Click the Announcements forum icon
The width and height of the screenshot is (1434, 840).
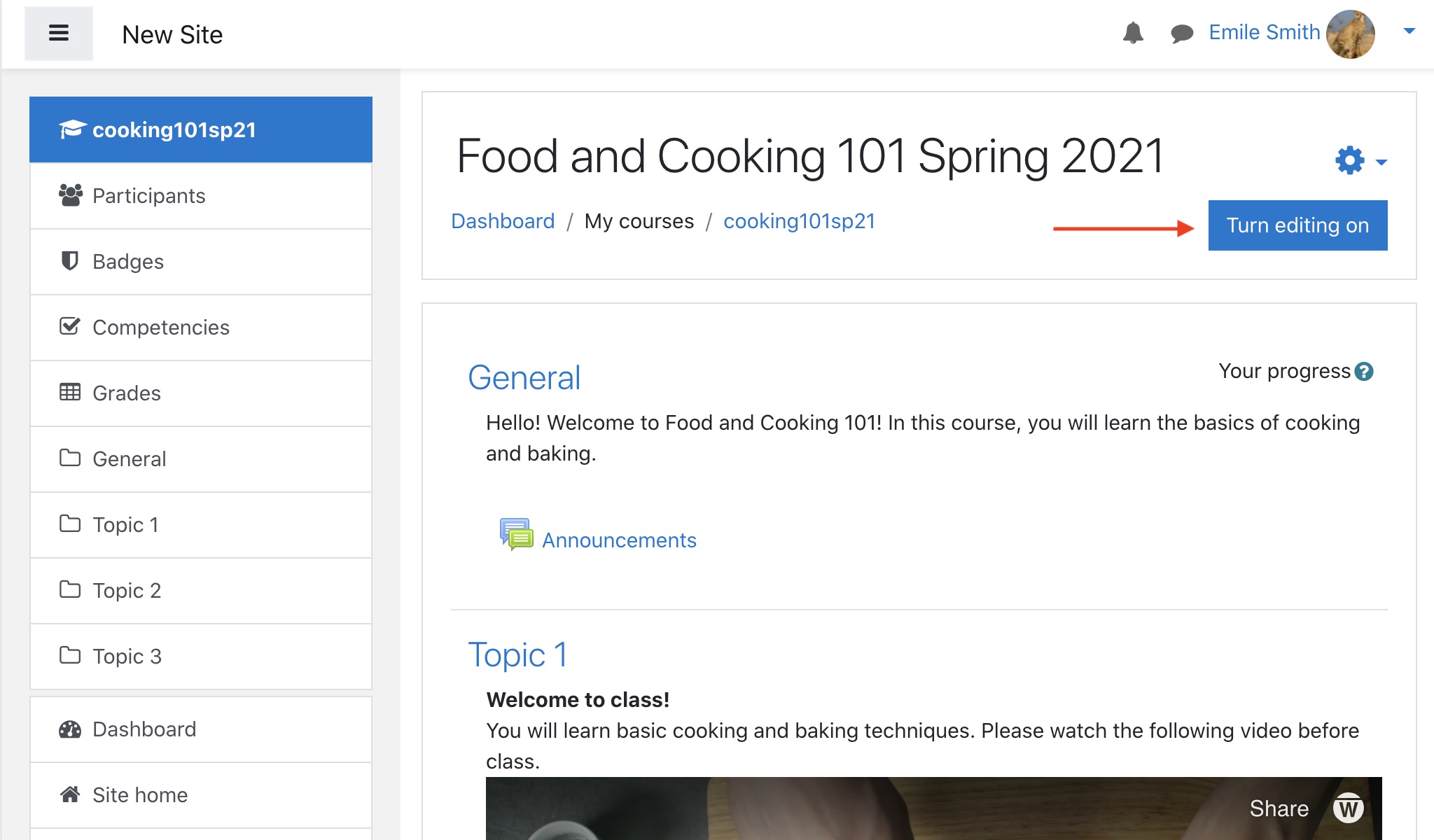[516, 535]
